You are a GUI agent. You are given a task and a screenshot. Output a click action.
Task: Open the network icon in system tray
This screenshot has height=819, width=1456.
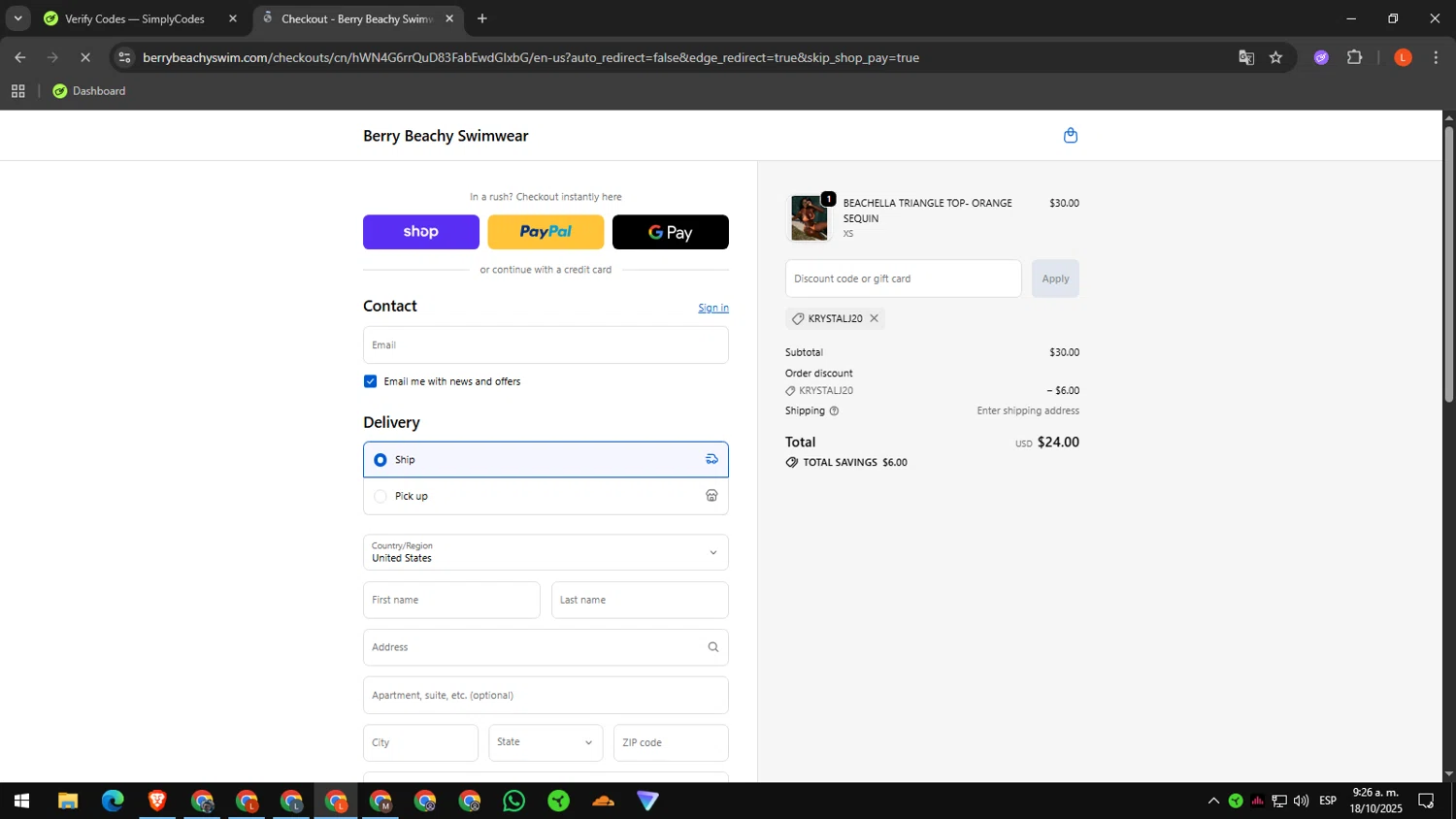[x=1279, y=801]
